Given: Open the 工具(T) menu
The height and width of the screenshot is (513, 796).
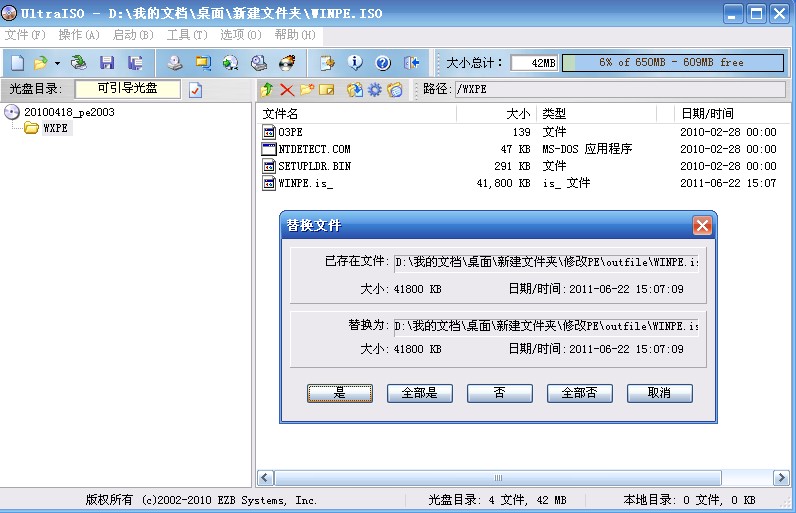Looking at the screenshot, I should [187, 35].
